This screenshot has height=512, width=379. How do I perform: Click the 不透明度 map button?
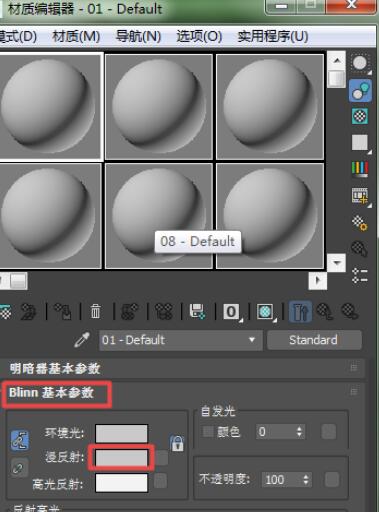[x=332, y=479]
